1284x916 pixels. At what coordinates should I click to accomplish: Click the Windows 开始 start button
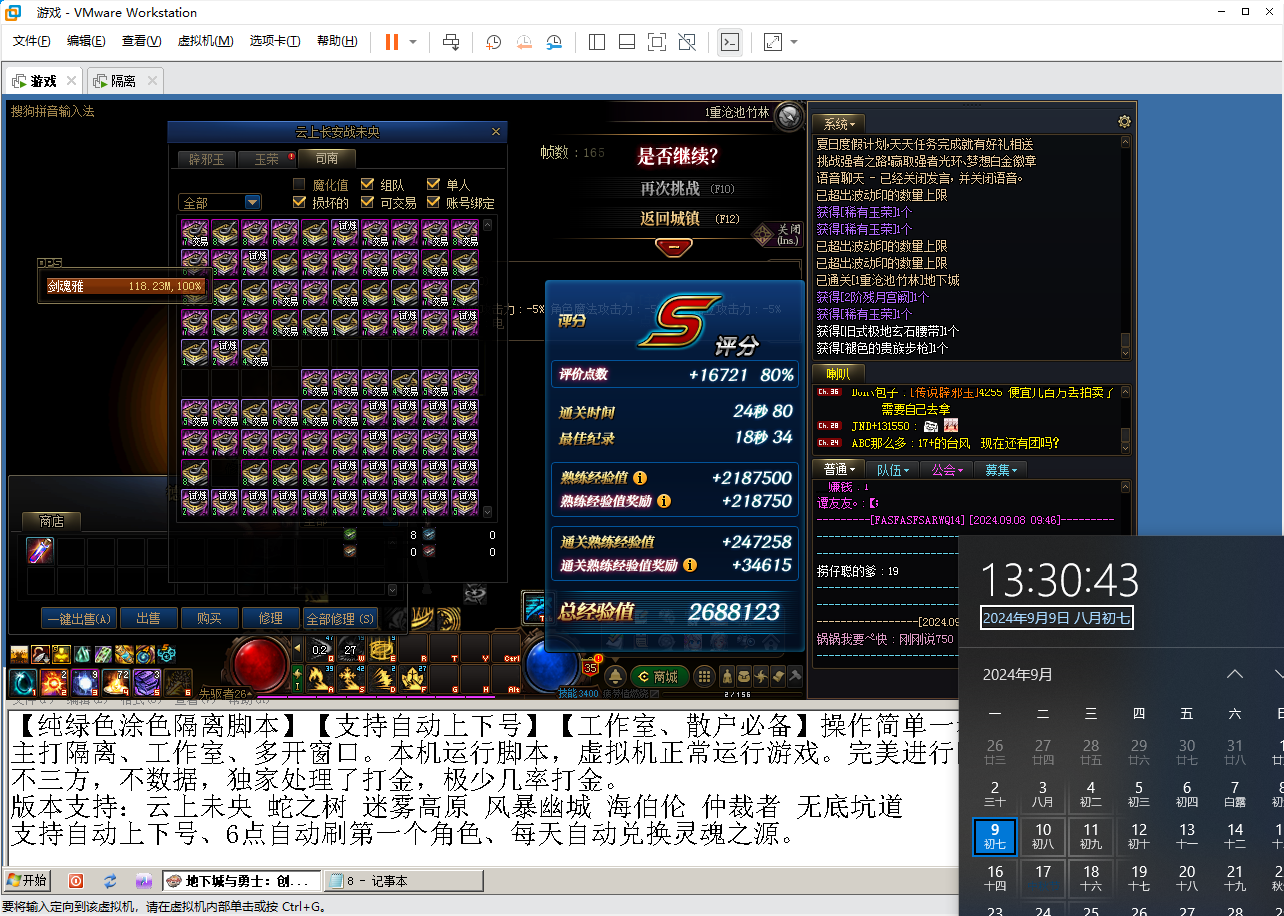[28, 881]
